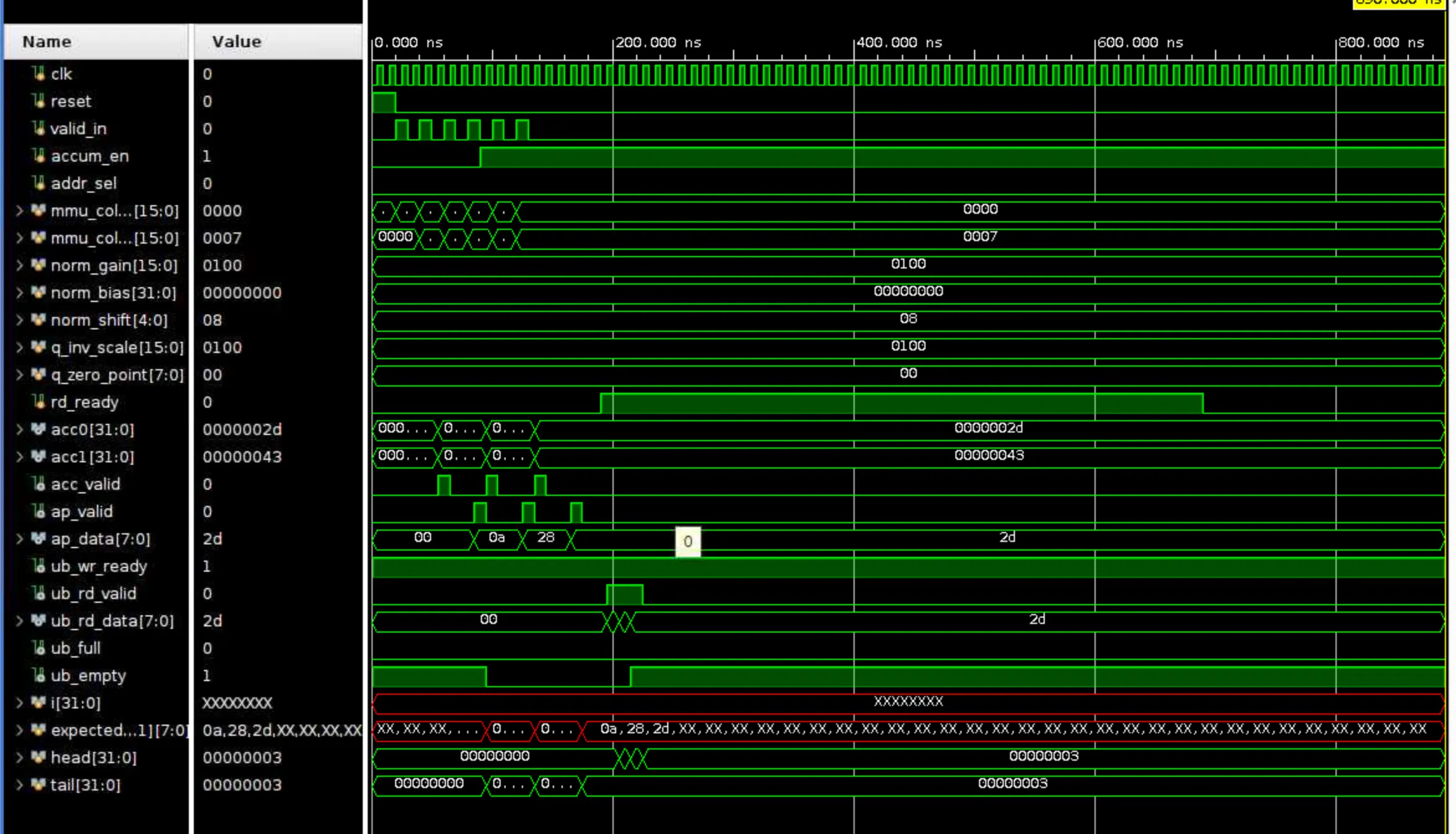The image size is (1456, 834).
Task: Click the acc_valid signal icon
Action: 39,484
